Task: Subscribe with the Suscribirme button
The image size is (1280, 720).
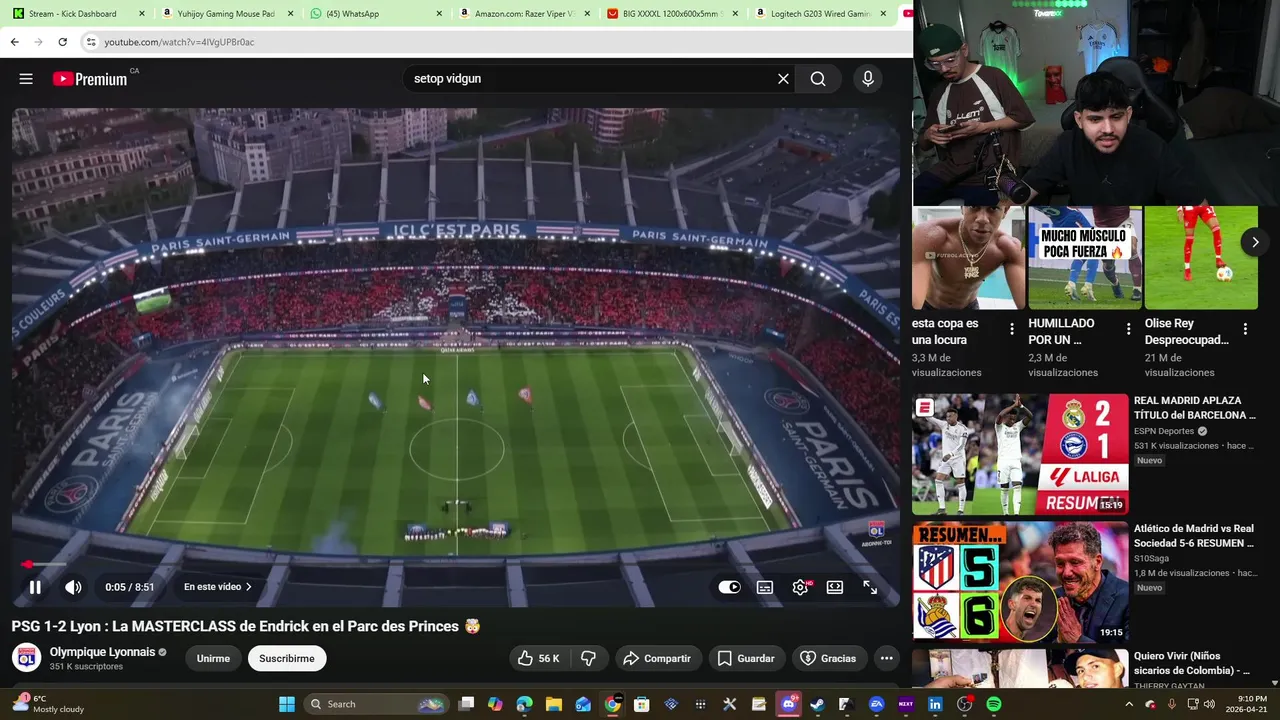Action: [287, 658]
